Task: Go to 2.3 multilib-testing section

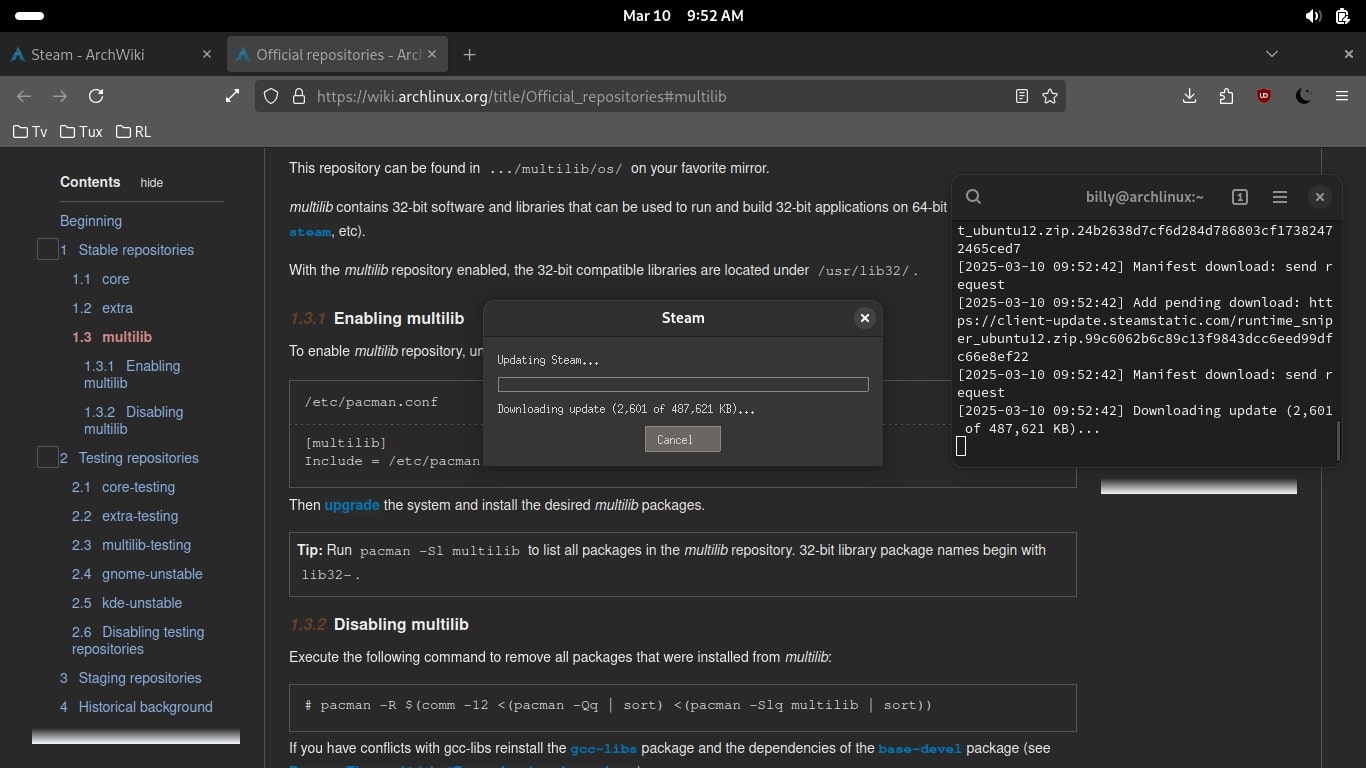Action: click(x=131, y=545)
